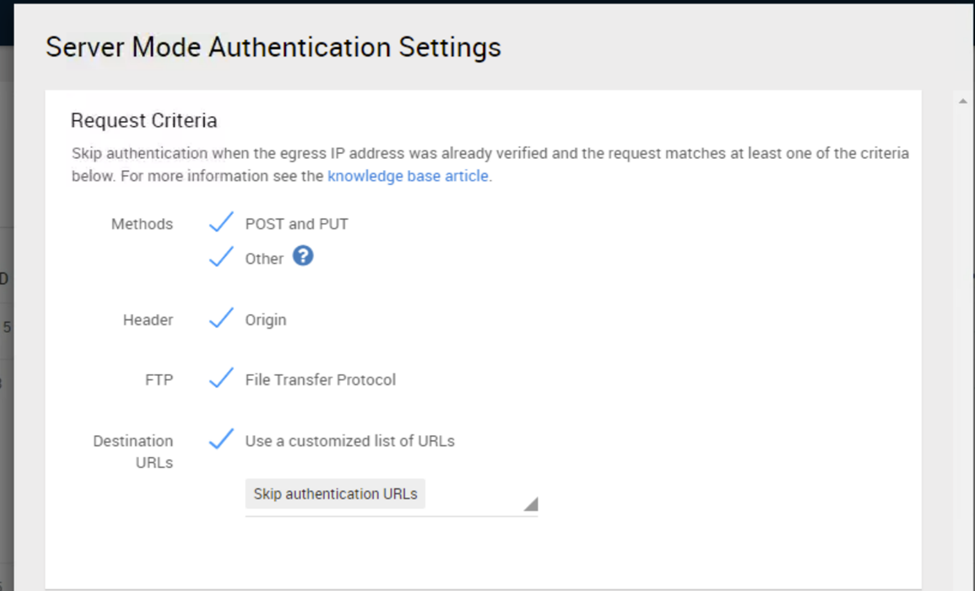Toggle Use a customized list of URLs checkmark
Screen dimensions: 975x591
(x=221, y=439)
